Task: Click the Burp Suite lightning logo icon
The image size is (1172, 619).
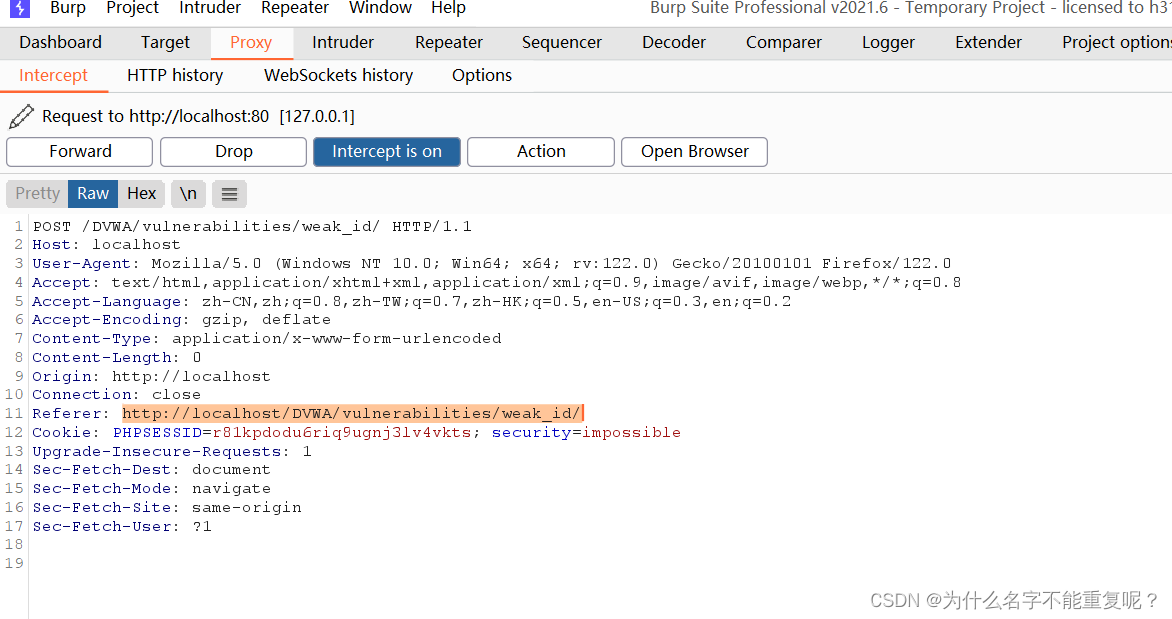Action: coord(19,8)
